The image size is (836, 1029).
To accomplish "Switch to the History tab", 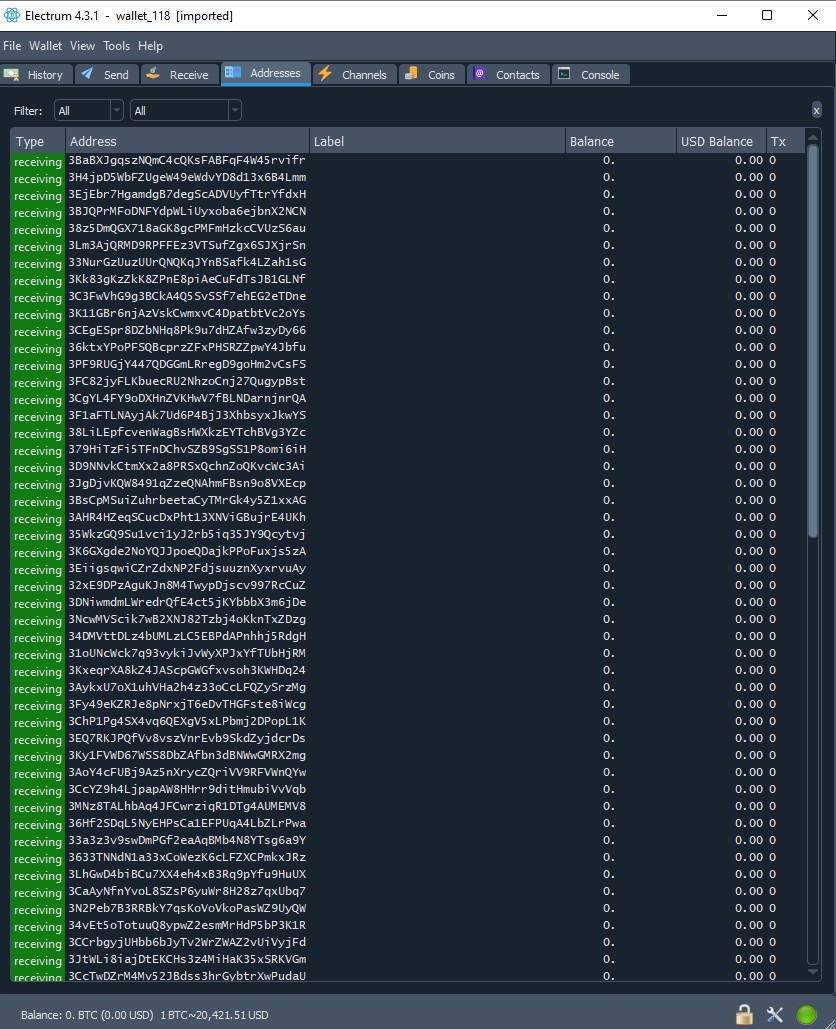I will pyautogui.click(x=37, y=73).
